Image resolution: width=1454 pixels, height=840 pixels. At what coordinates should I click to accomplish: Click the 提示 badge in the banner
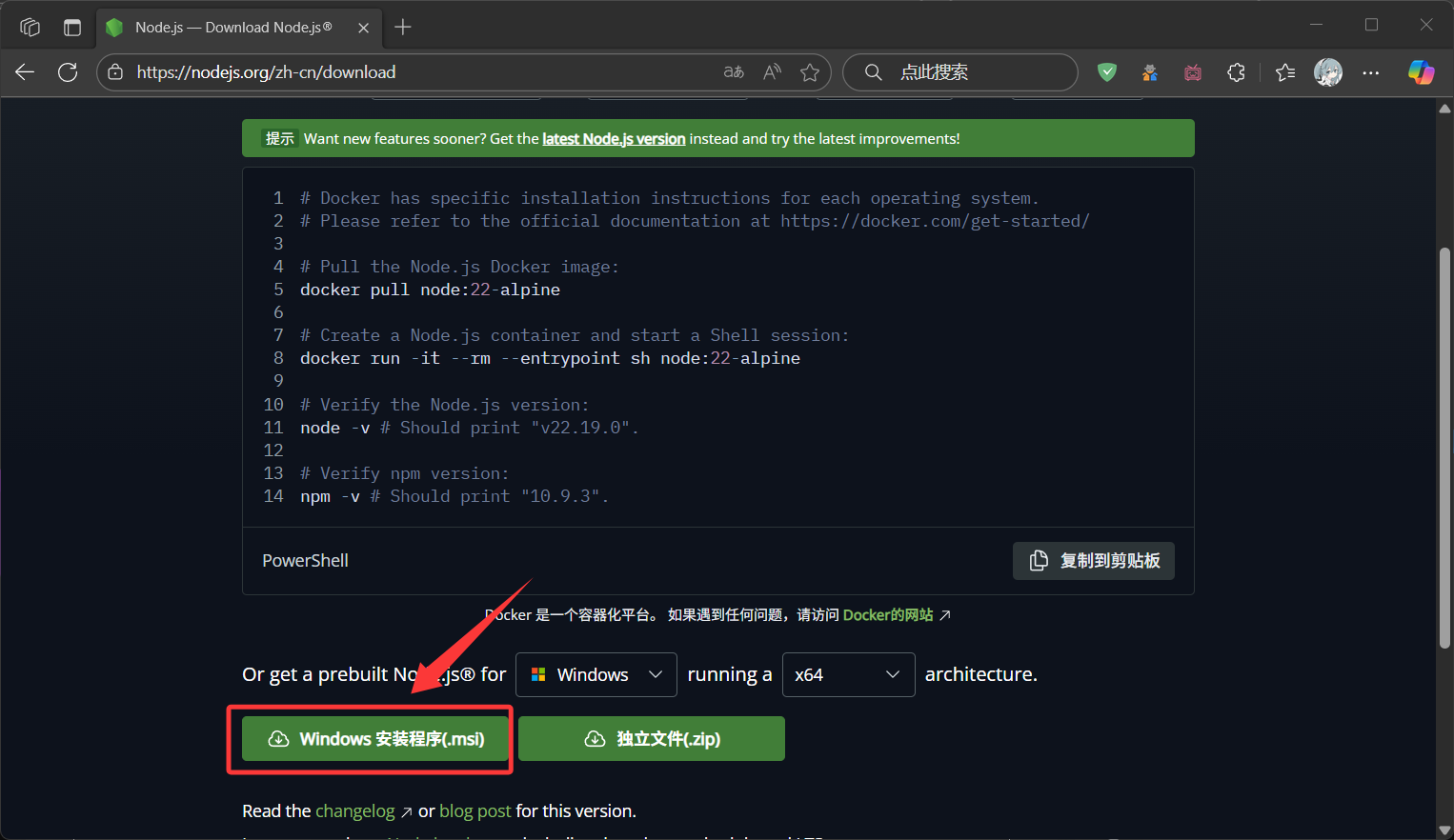click(279, 139)
